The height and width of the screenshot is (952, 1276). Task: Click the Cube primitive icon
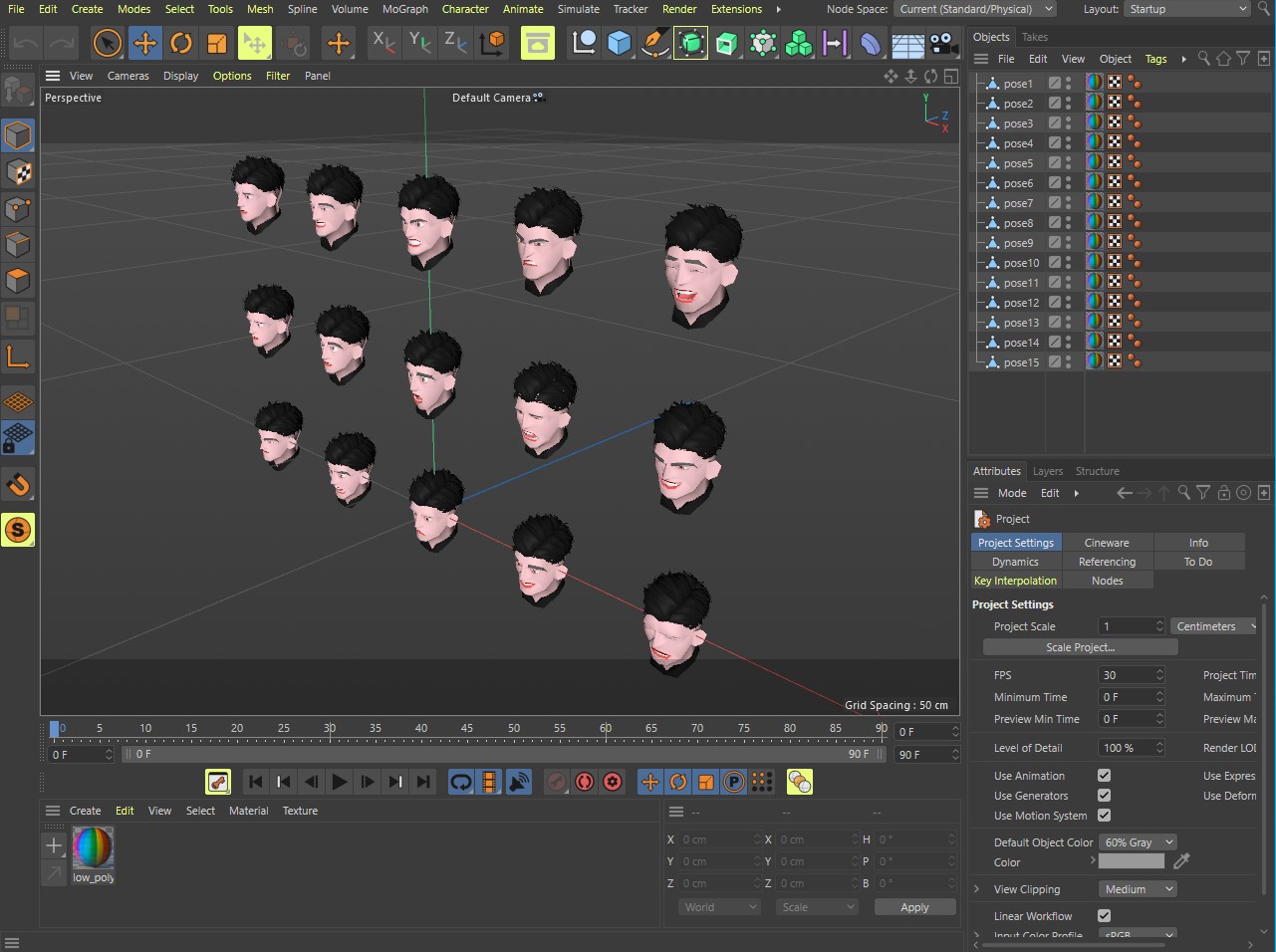[x=620, y=43]
